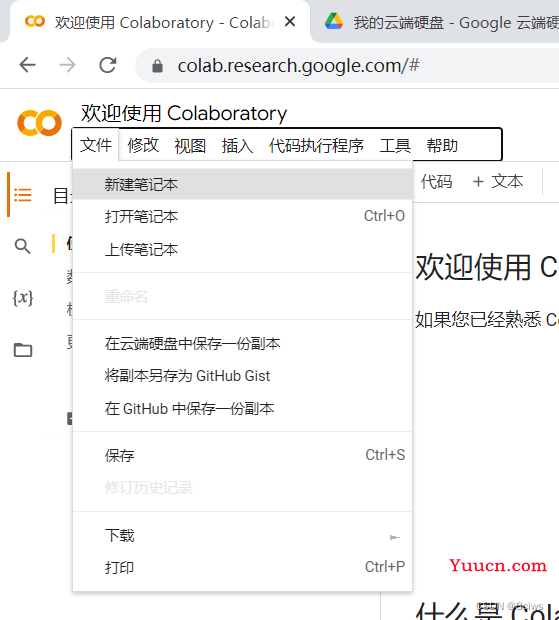This screenshot has height=620, width=559.
Task: Go back with browser back arrow
Action: click(x=28, y=65)
